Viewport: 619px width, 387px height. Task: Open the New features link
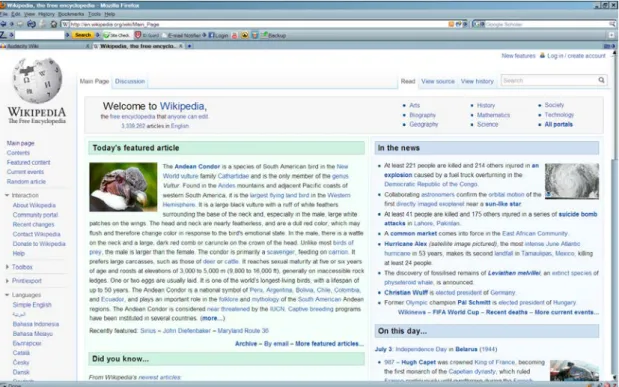pos(518,56)
